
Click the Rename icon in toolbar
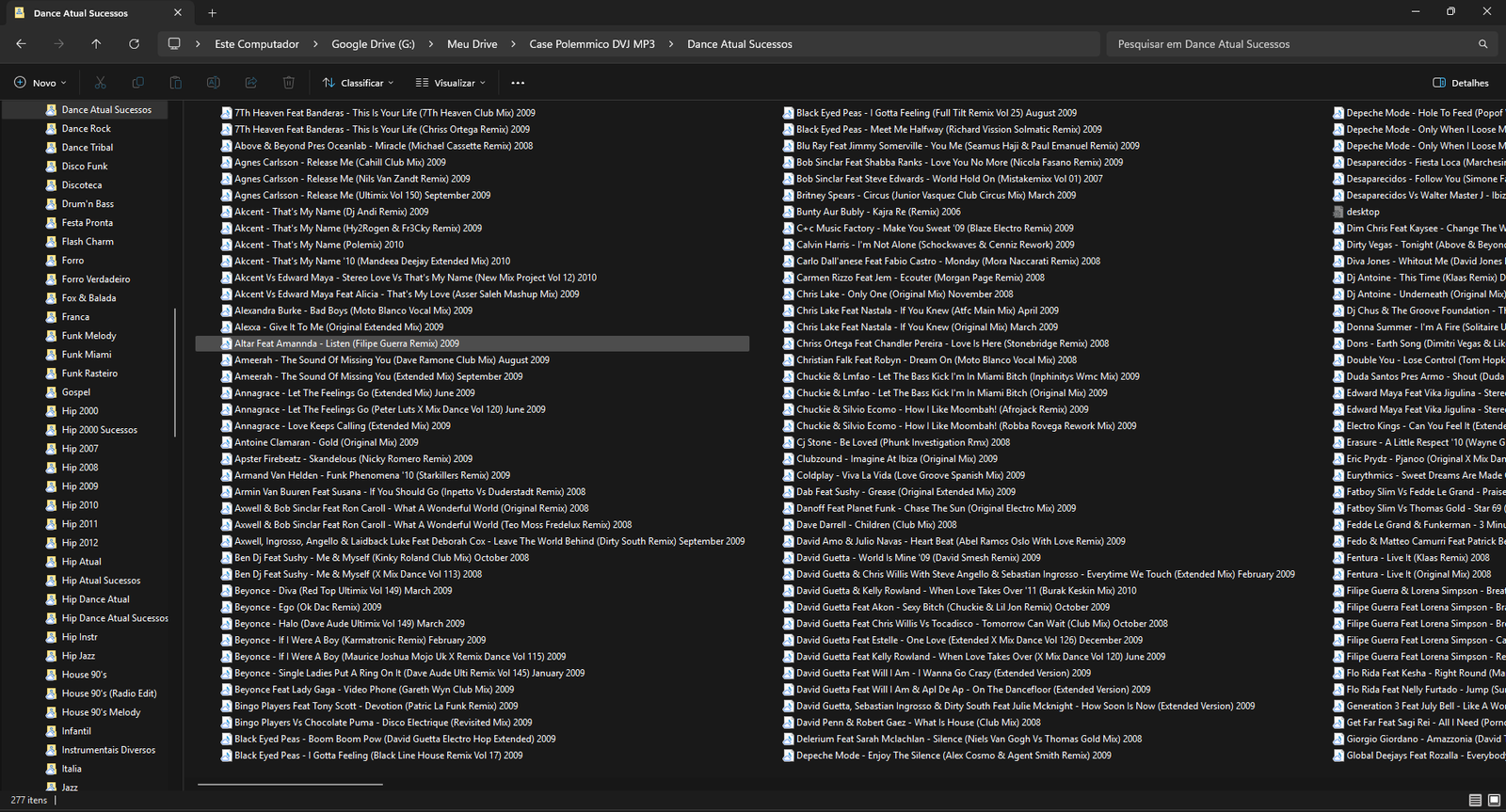click(x=214, y=83)
